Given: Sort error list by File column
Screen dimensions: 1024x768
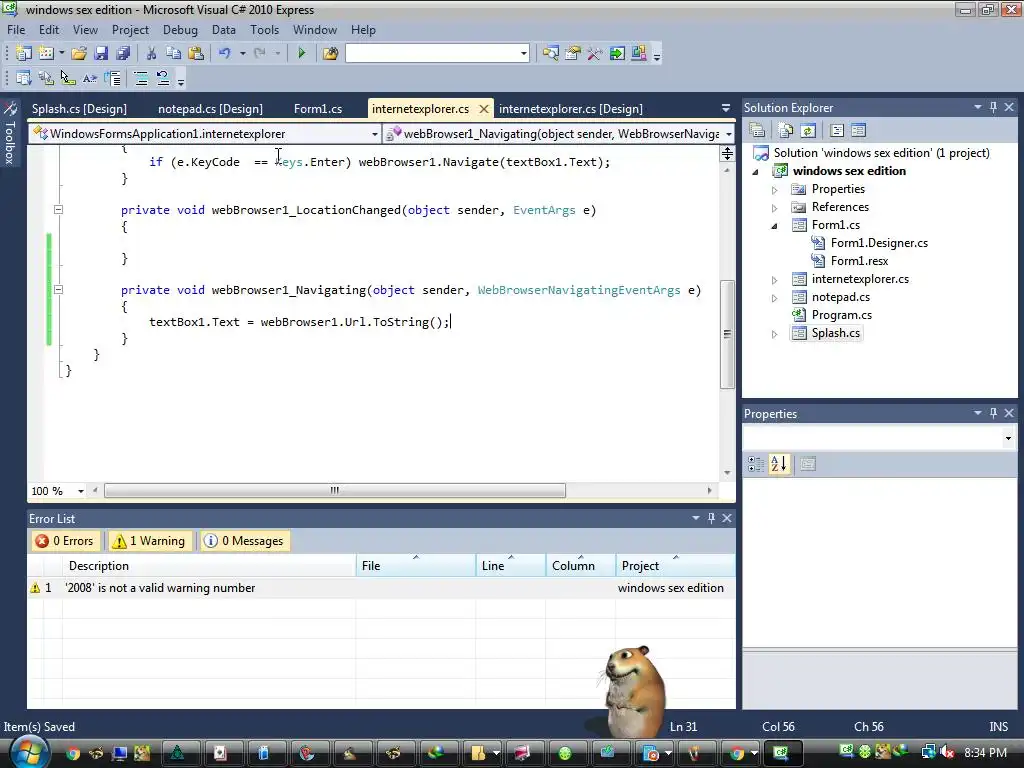Looking at the screenshot, I should click(x=416, y=566).
